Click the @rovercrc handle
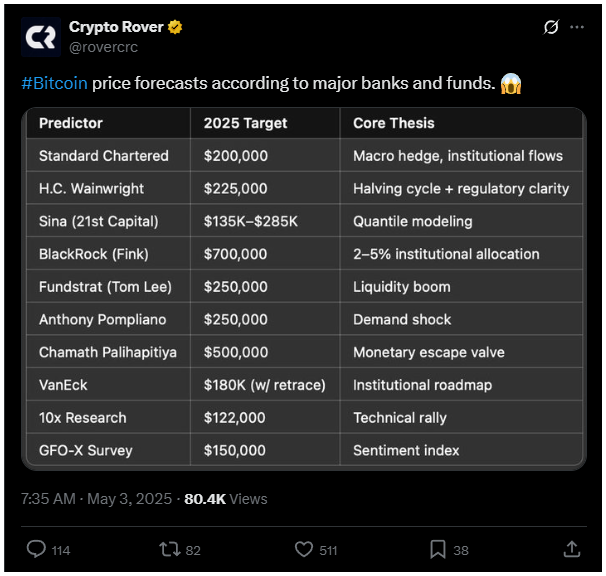606x576 pixels. pyautogui.click(x=103, y=47)
